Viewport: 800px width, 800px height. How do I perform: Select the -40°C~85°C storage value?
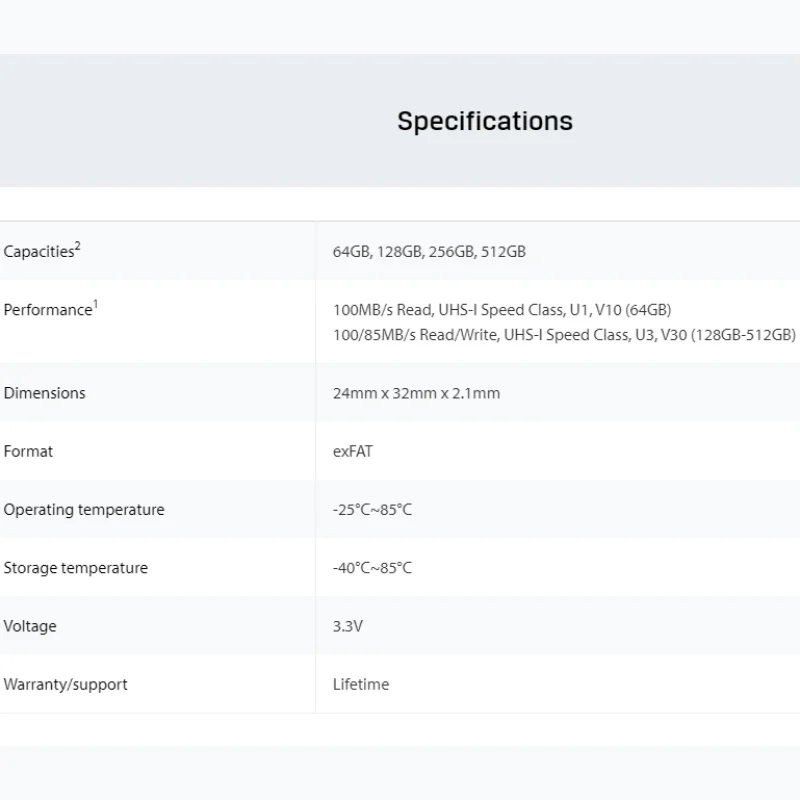pos(372,568)
